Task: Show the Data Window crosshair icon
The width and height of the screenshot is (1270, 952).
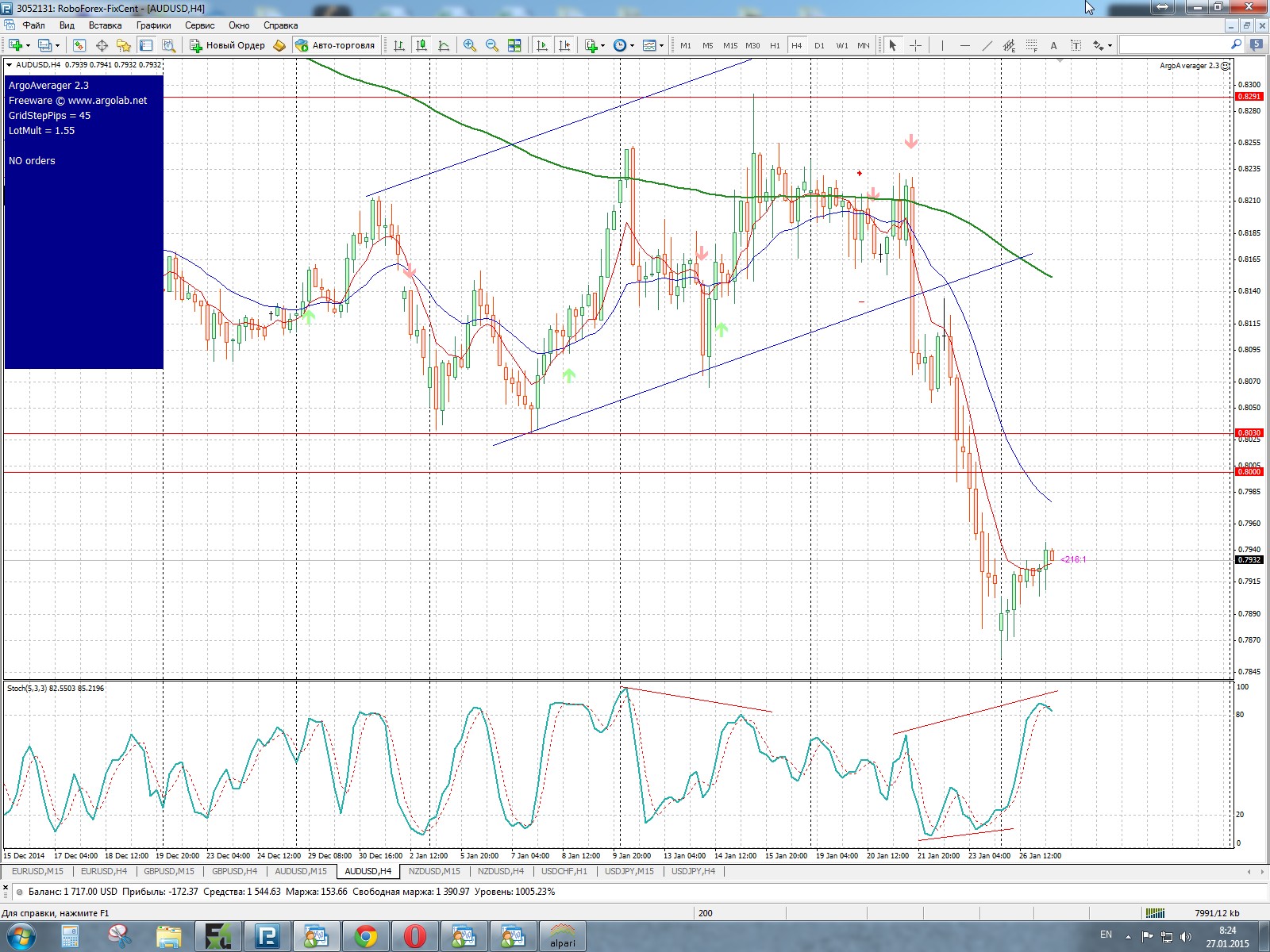Action: coord(102,45)
